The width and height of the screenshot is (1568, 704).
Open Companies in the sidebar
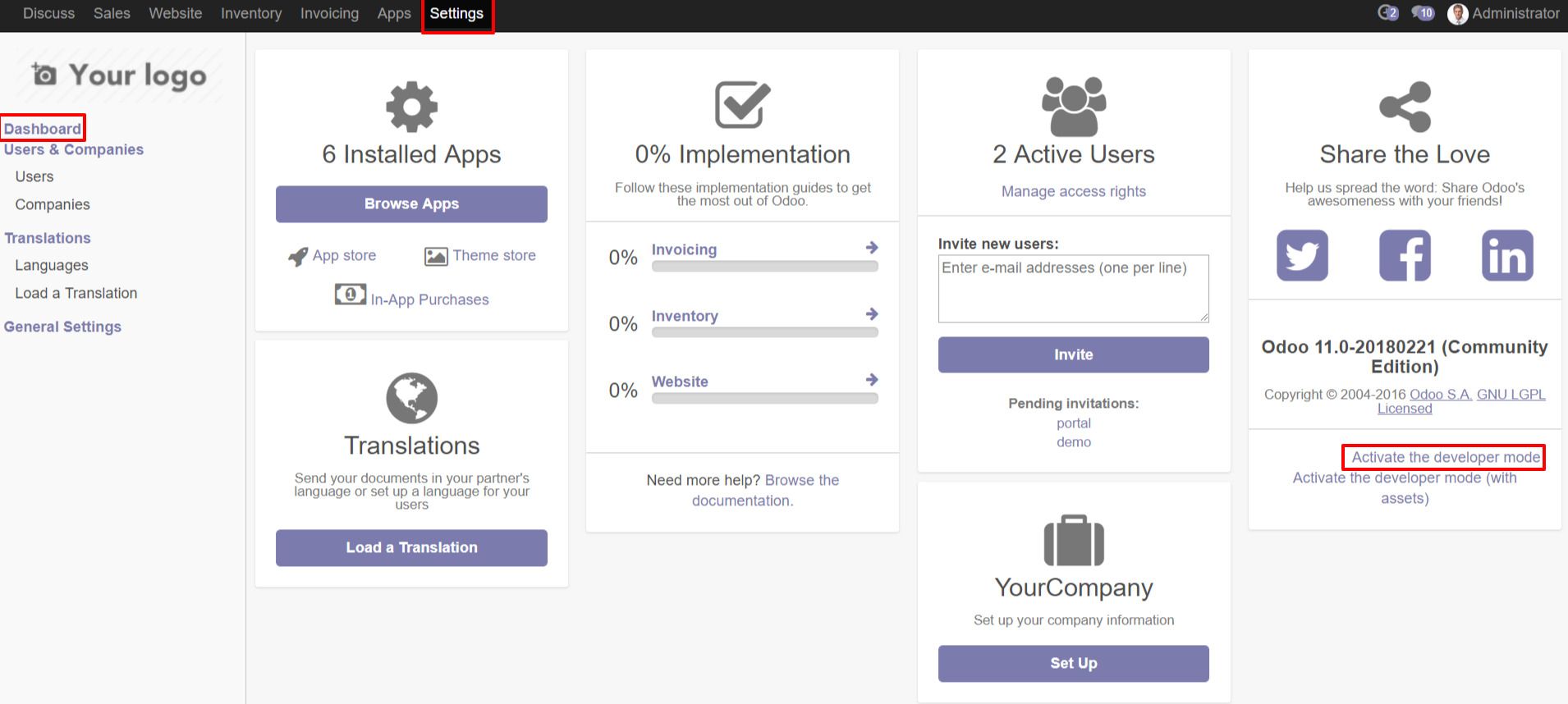[53, 204]
